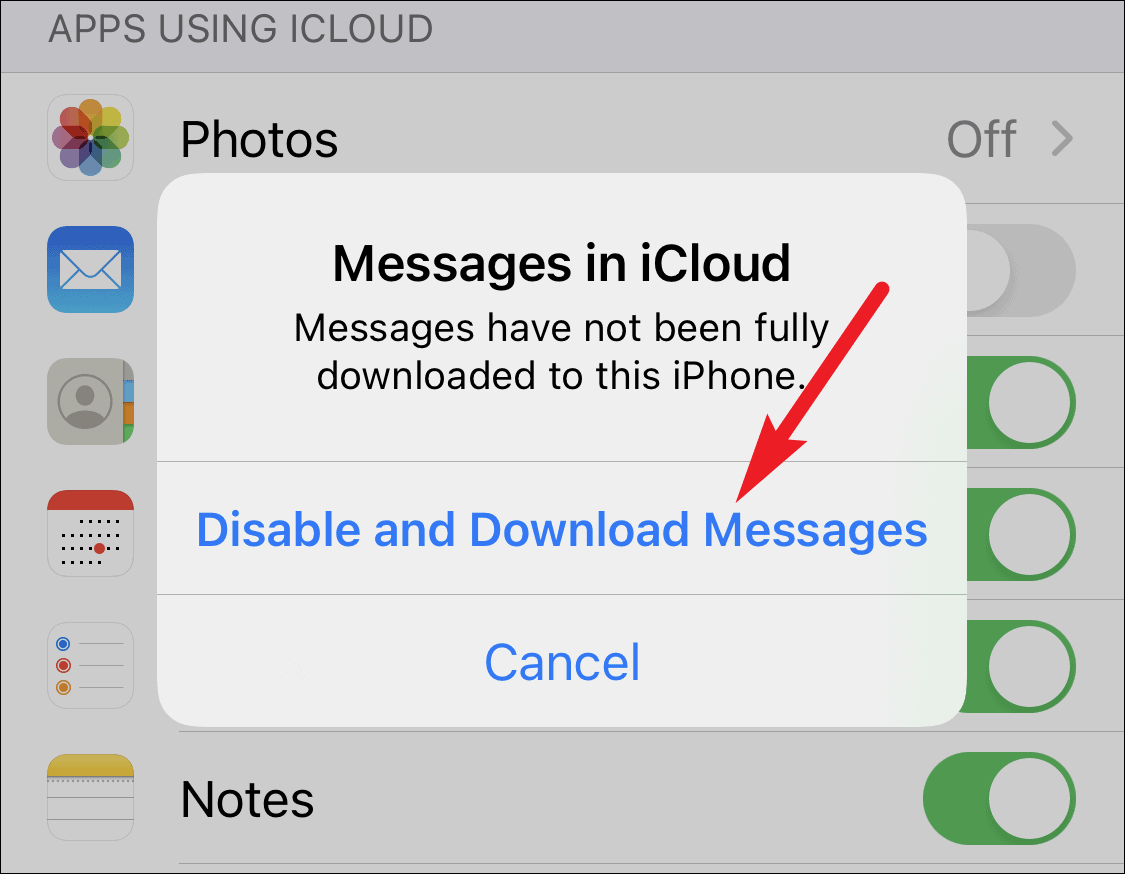Tap the Messages in iCloud dialog title

click(562, 263)
